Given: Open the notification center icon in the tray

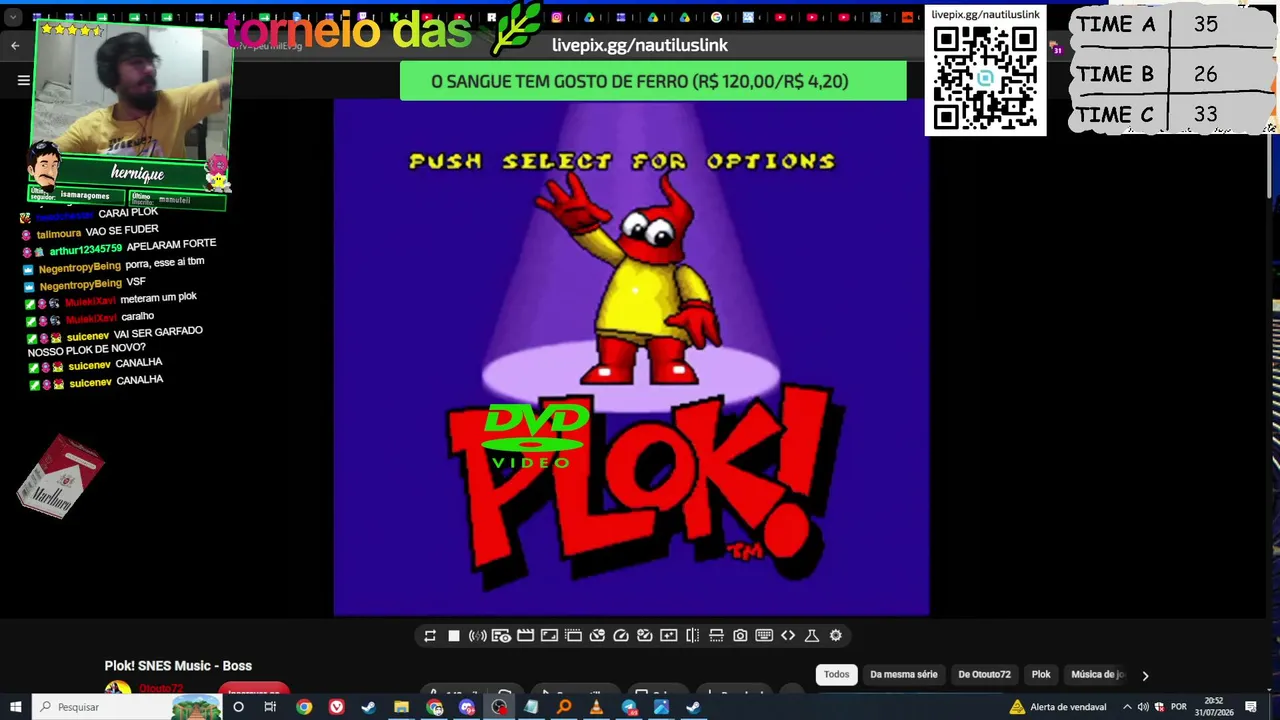Looking at the screenshot, I should tap(1251, 707).
